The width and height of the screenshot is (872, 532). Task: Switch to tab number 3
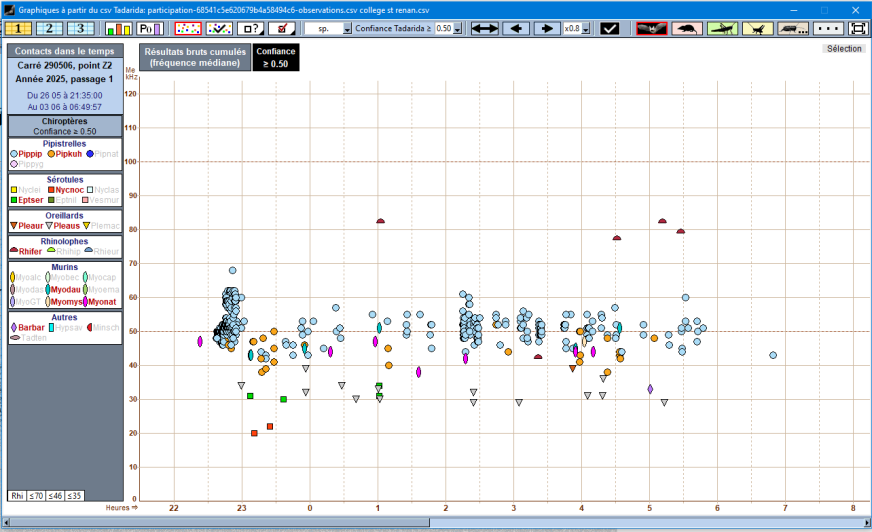coord(81,28)
